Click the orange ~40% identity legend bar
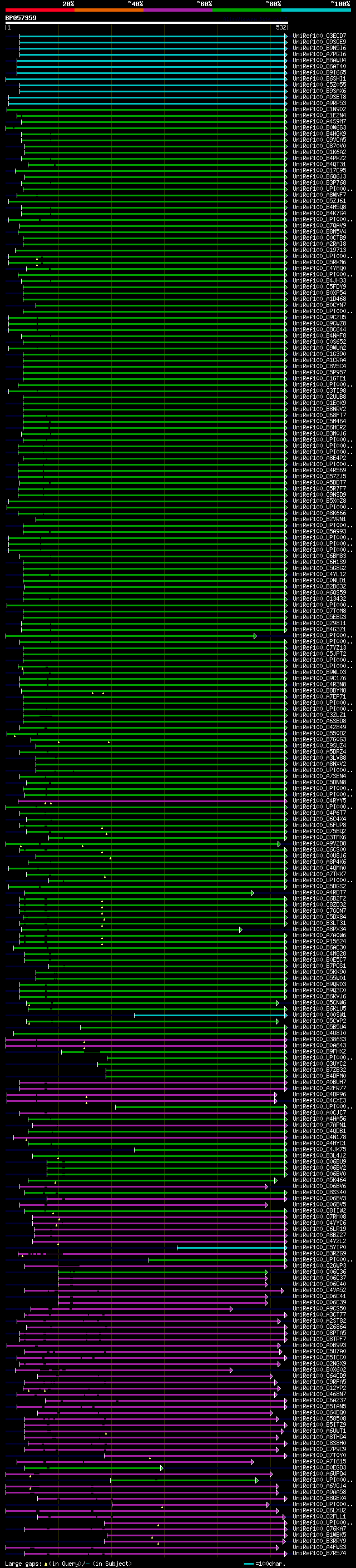This screenshot has width=356, height=1568. click(x=109, y=10)
